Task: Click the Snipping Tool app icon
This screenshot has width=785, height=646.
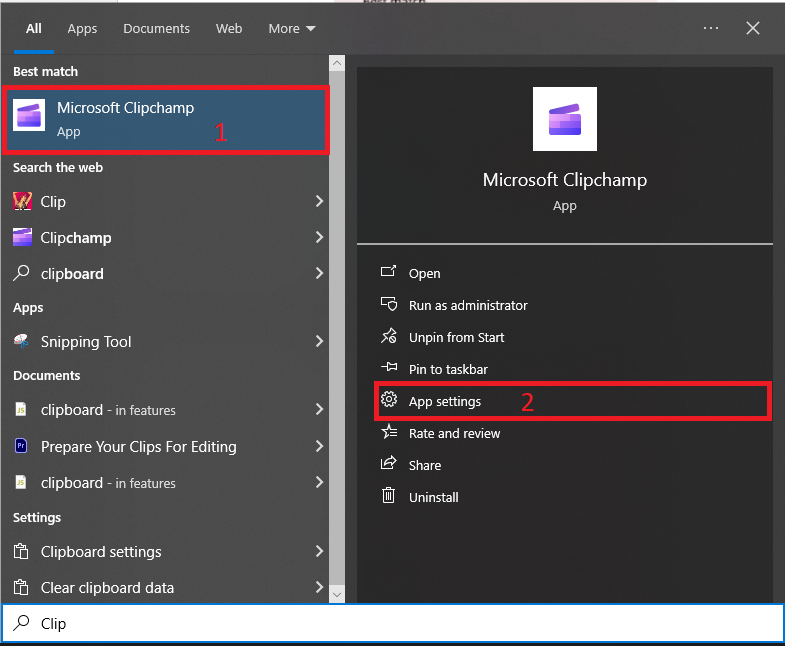Action: tap(22, 341)
